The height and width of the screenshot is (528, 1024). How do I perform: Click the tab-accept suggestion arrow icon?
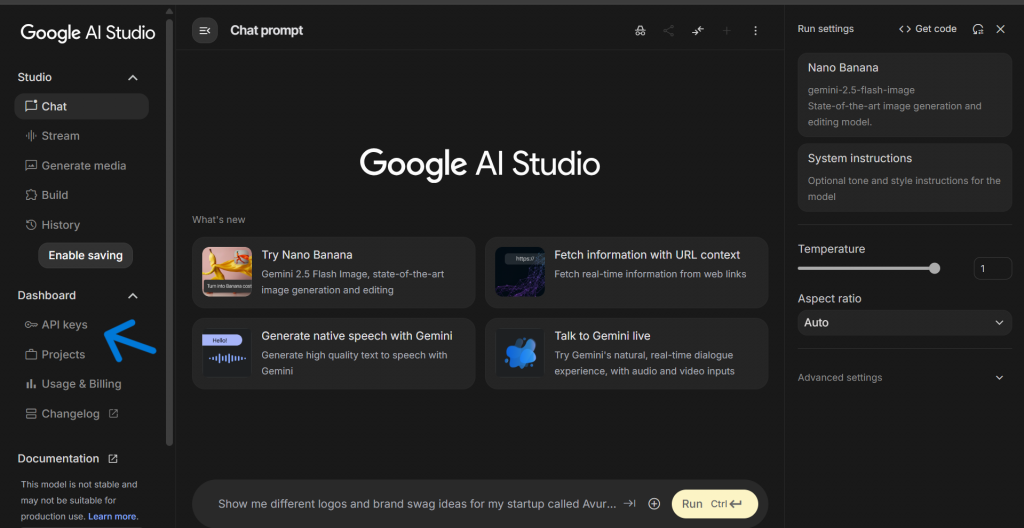pyautogui.click(x=630, y=503)
